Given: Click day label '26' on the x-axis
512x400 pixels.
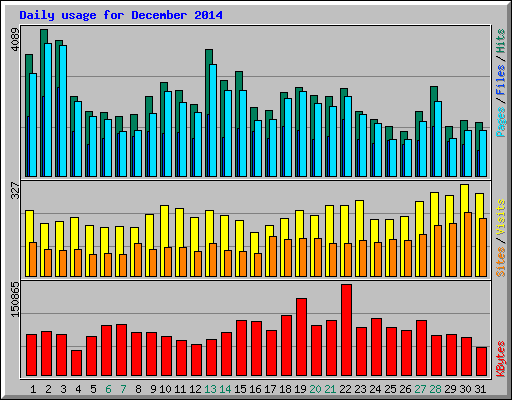Looking at the screenshot, I should (x=405, y=389).
